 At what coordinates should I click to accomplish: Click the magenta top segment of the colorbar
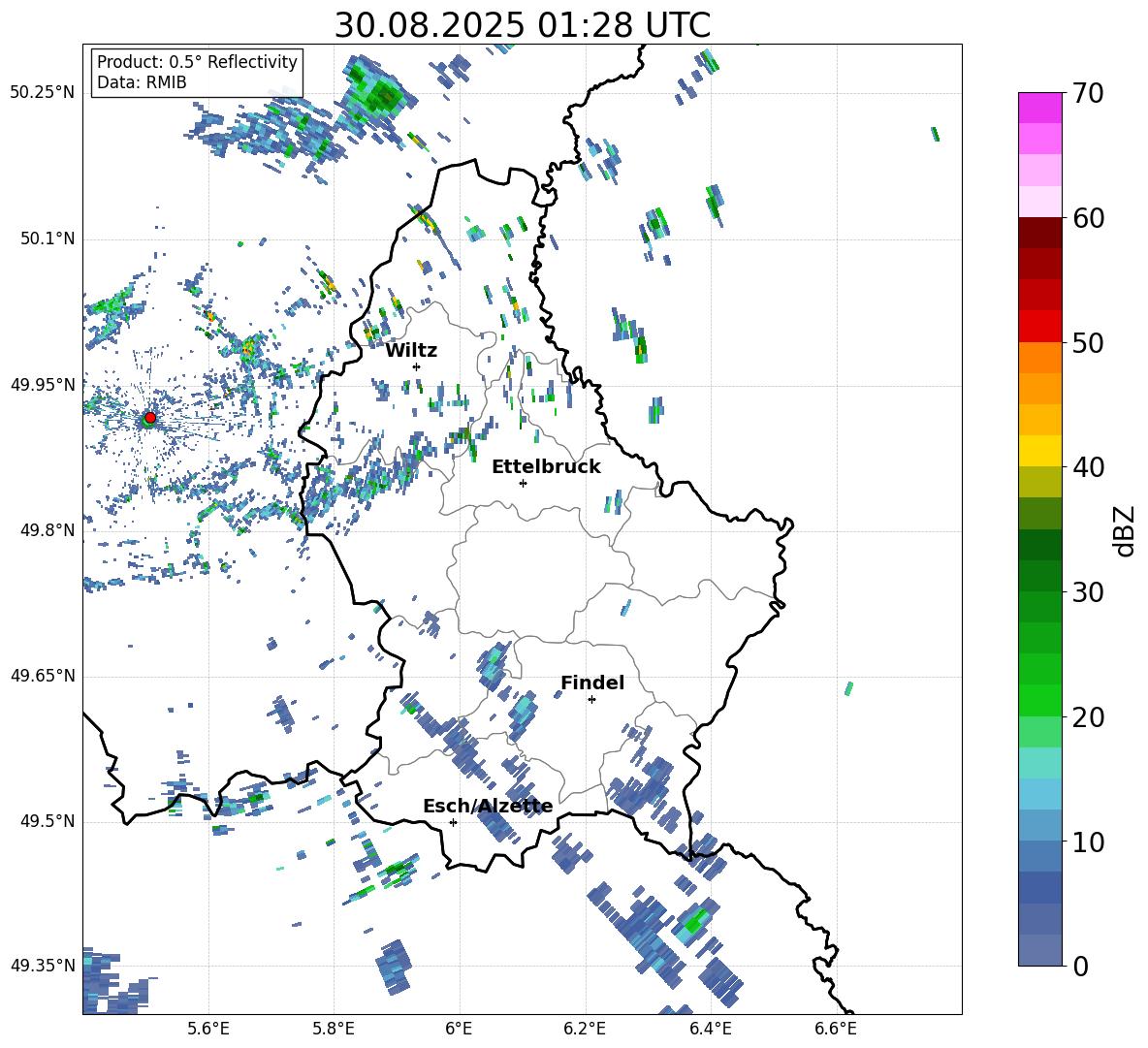[1039, 108]
